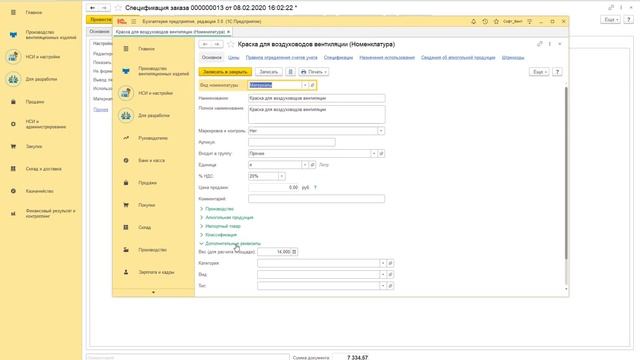This screenshot has height=360, width=640.
Task: Open favorites star in front window title bar
Action: click(496, 22)
